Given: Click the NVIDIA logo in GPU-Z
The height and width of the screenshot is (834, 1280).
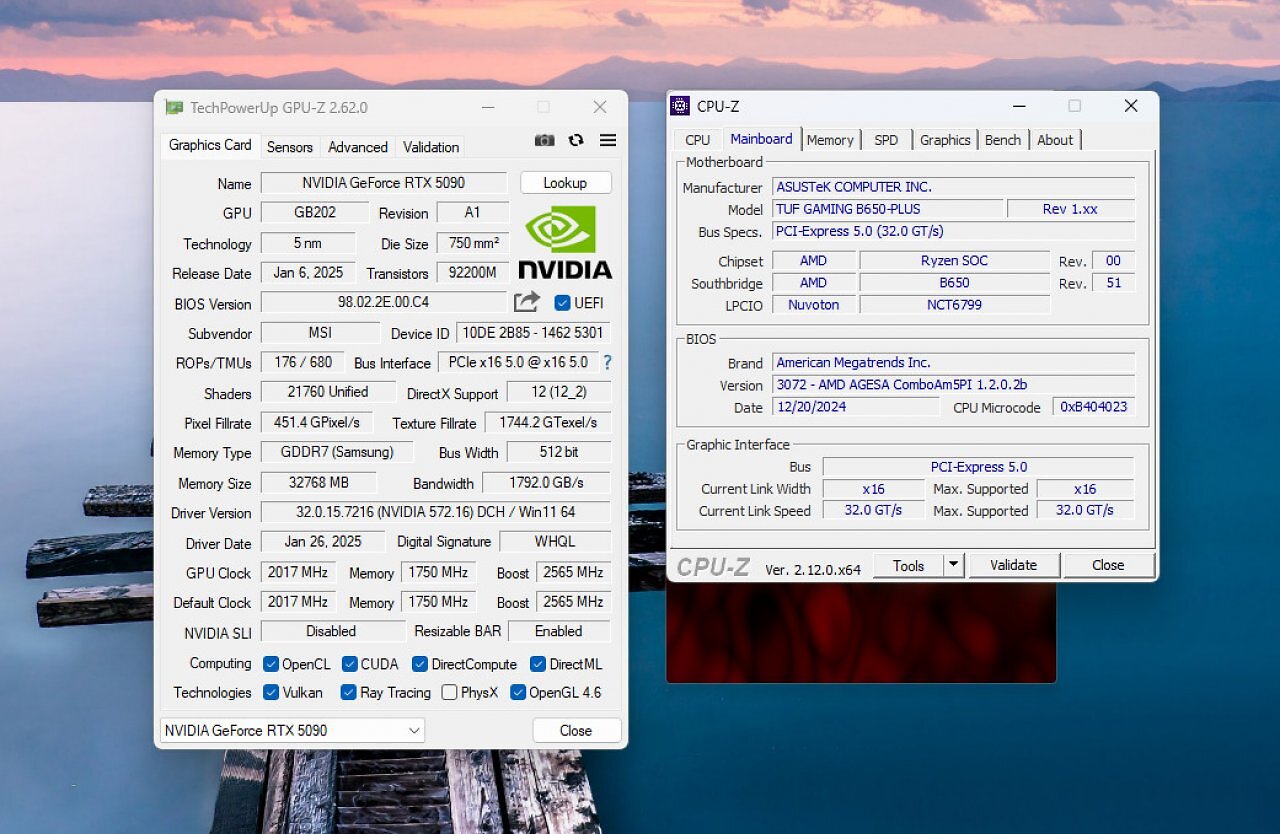Looking at the screenshot, I should click(565, 242).
